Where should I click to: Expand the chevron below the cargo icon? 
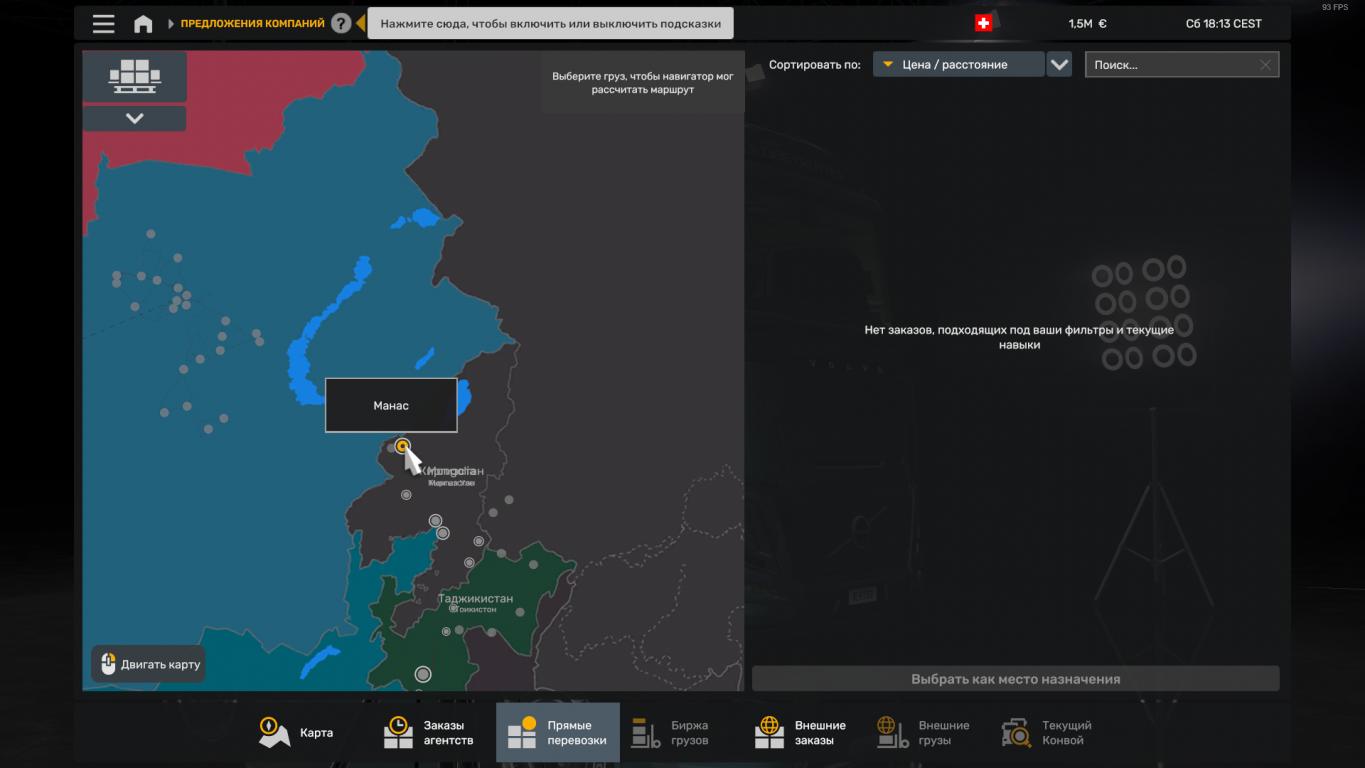[134, 119]
